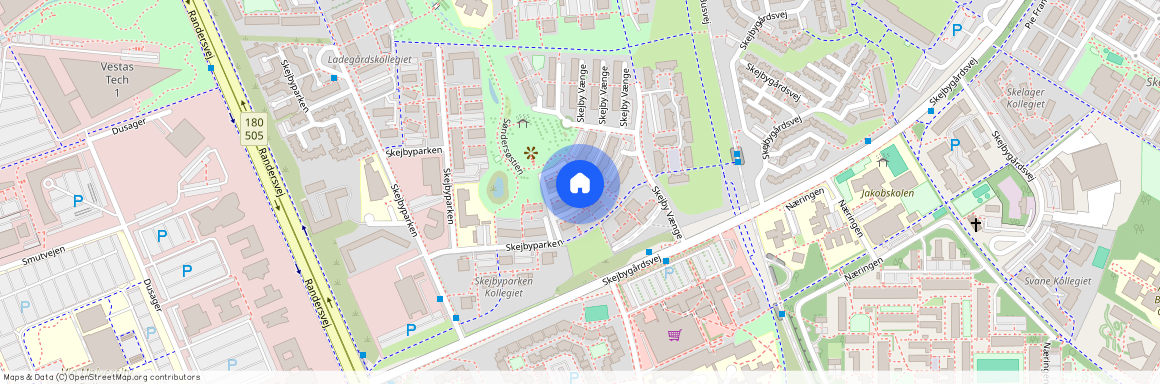This screenshot has height=384, width=1160.
Task: Select the faded parking P above the shopping cart
Action: (x=669, y=273)
